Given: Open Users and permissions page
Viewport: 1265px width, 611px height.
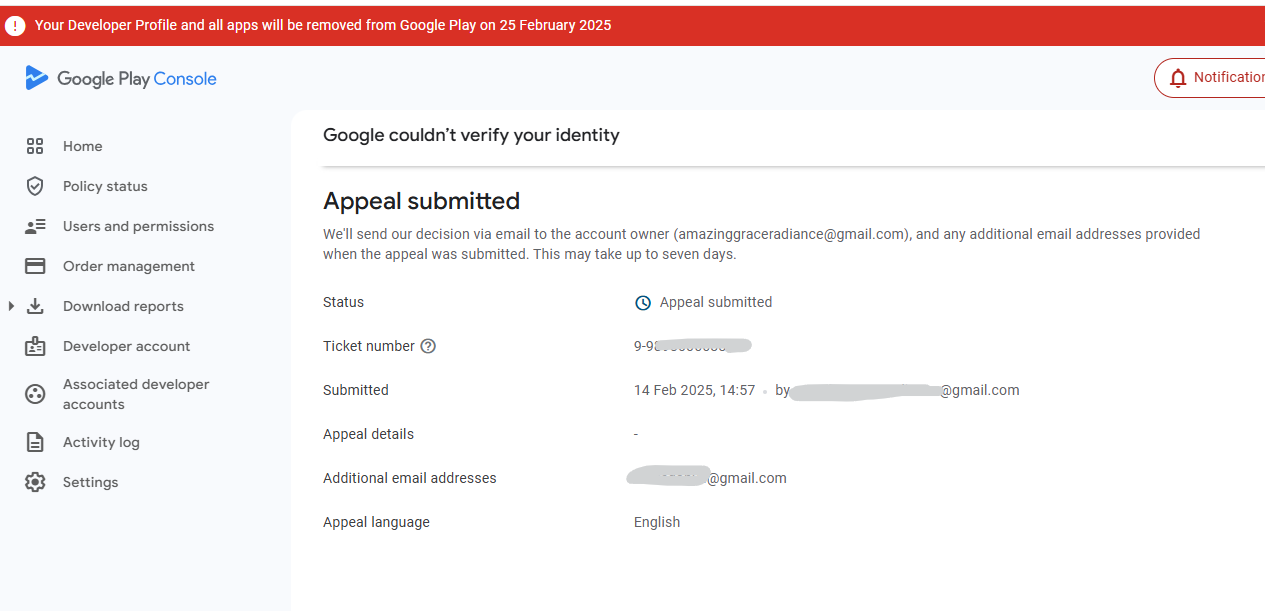Looking at the screenshot, I should 138,226.
